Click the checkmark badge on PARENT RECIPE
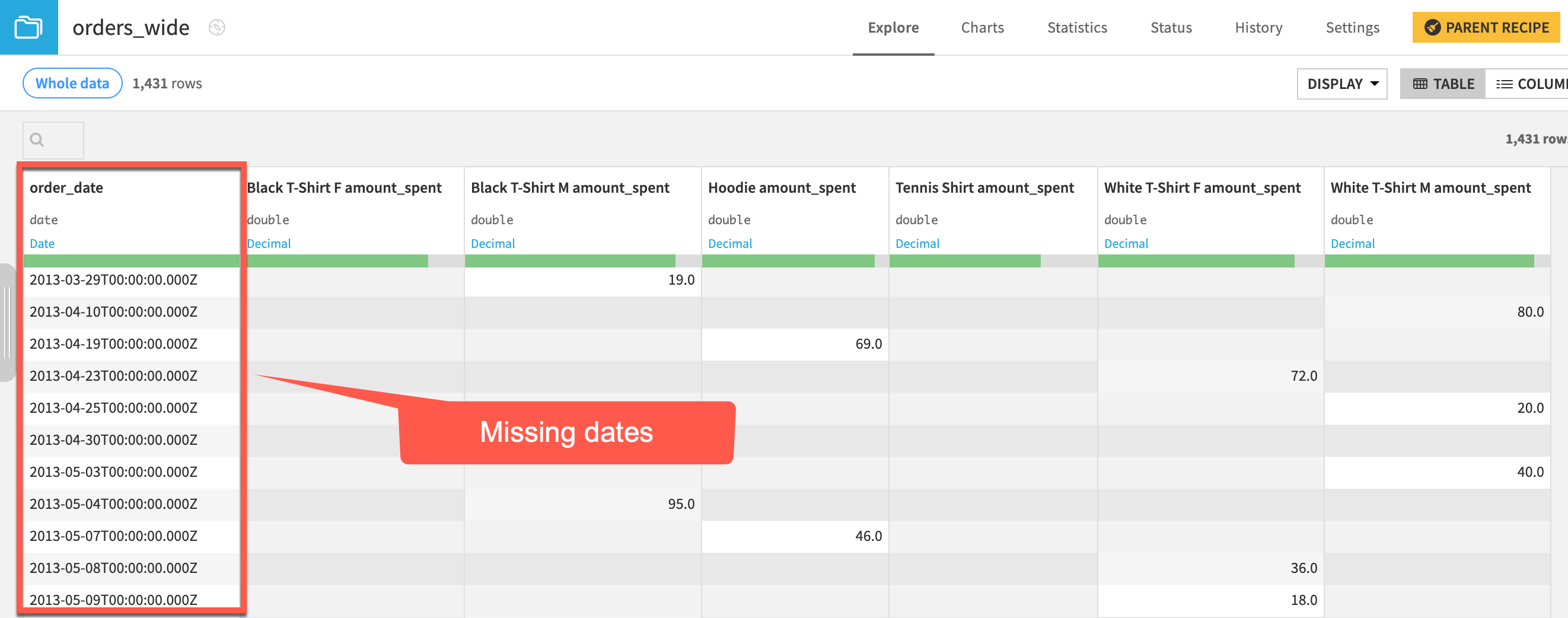Screen dimensions: 1568x618 [1432, 27]
